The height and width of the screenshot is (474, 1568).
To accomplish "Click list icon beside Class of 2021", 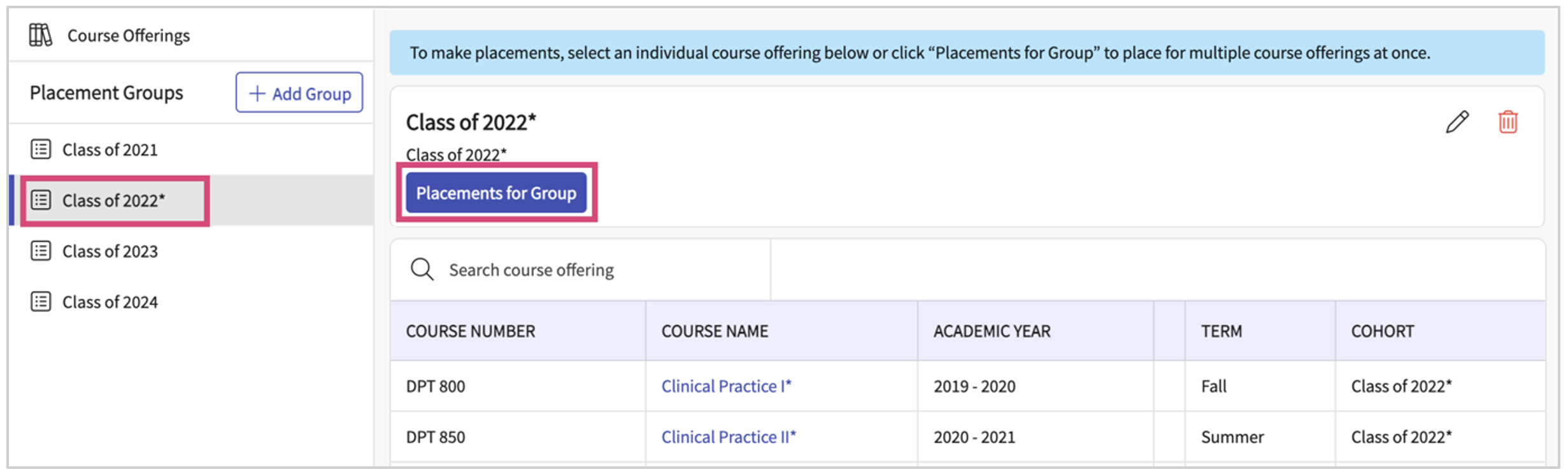I will point(41,150).
